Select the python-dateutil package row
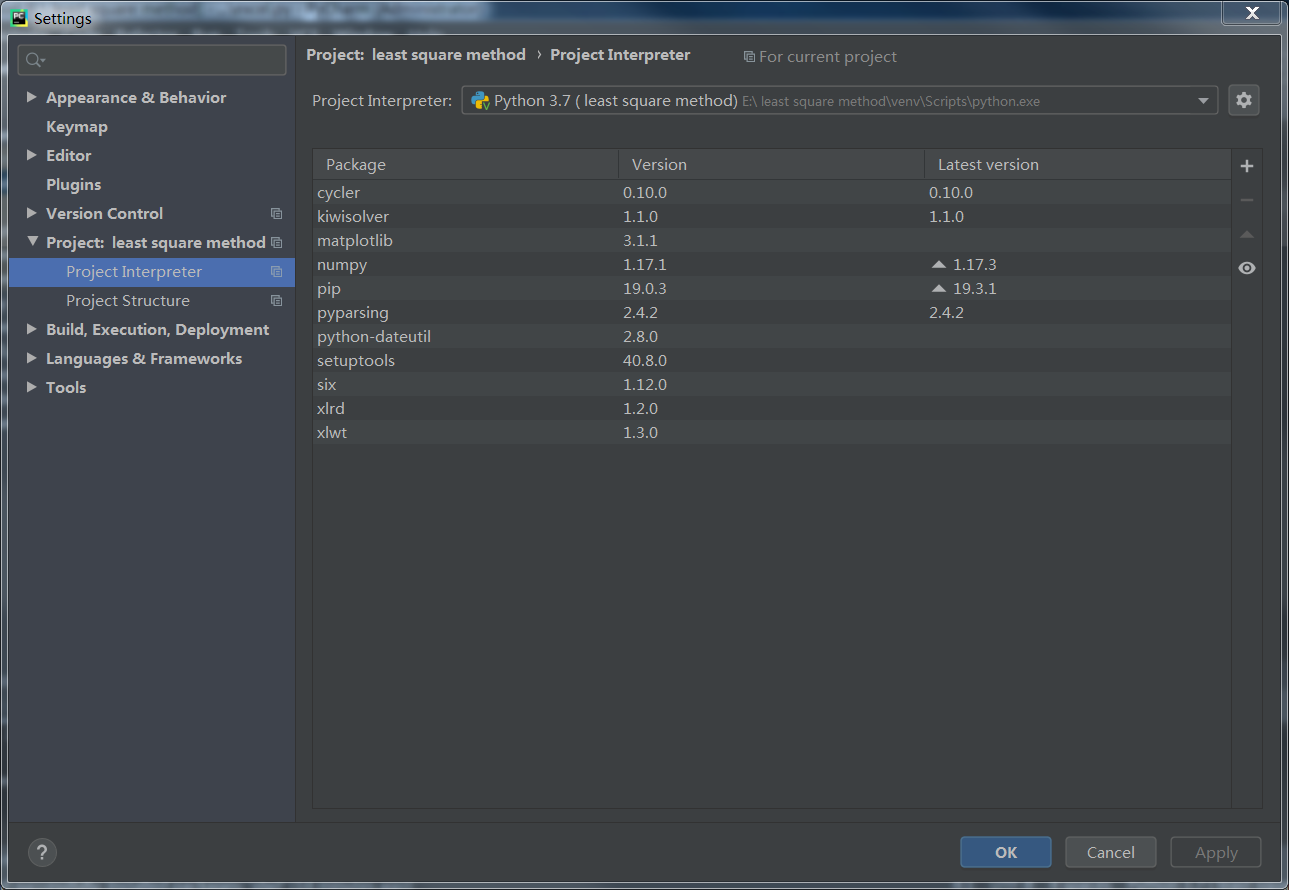The height and width of the screenshot is (890, 1289). pyautogui.click(x=771, y=336)
